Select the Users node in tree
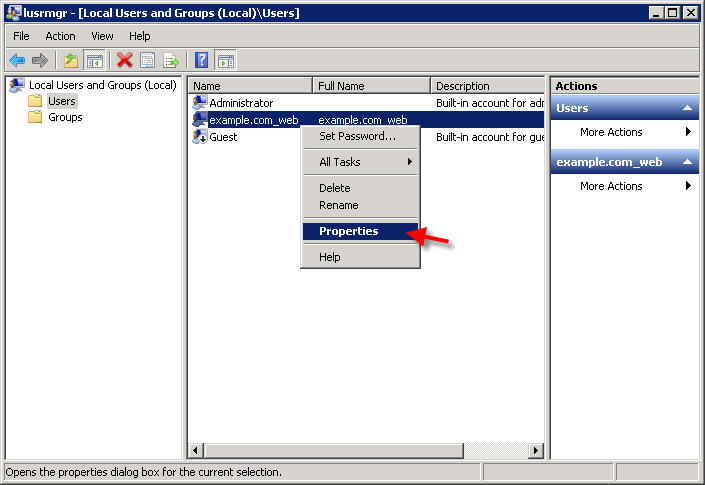The image size is (705, 485). click(x=62, y=101)
